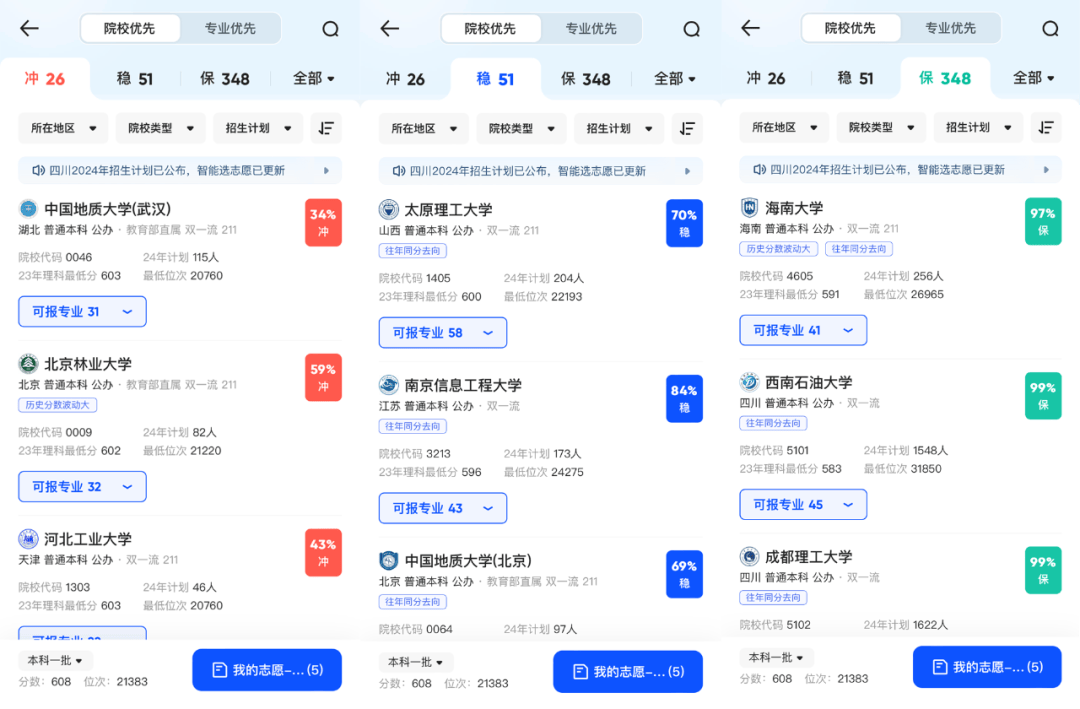
Task: Click the 西南石油大学 school name
Action: [809, 382]
